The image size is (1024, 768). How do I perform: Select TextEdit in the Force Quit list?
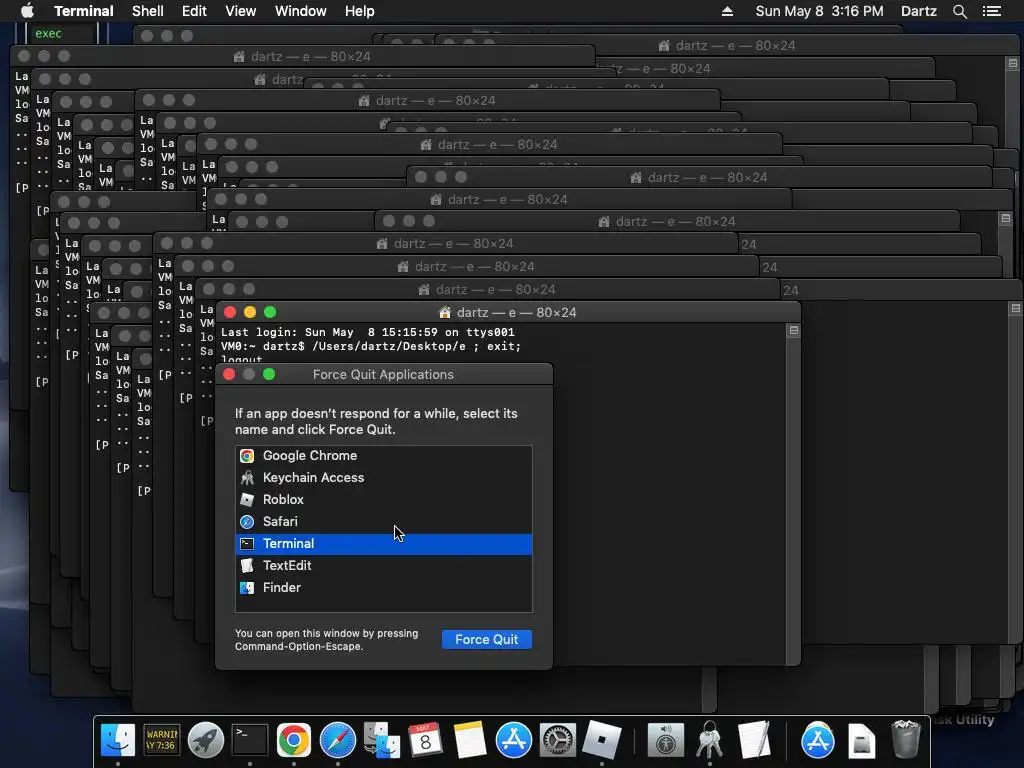[x=384, y=566]
